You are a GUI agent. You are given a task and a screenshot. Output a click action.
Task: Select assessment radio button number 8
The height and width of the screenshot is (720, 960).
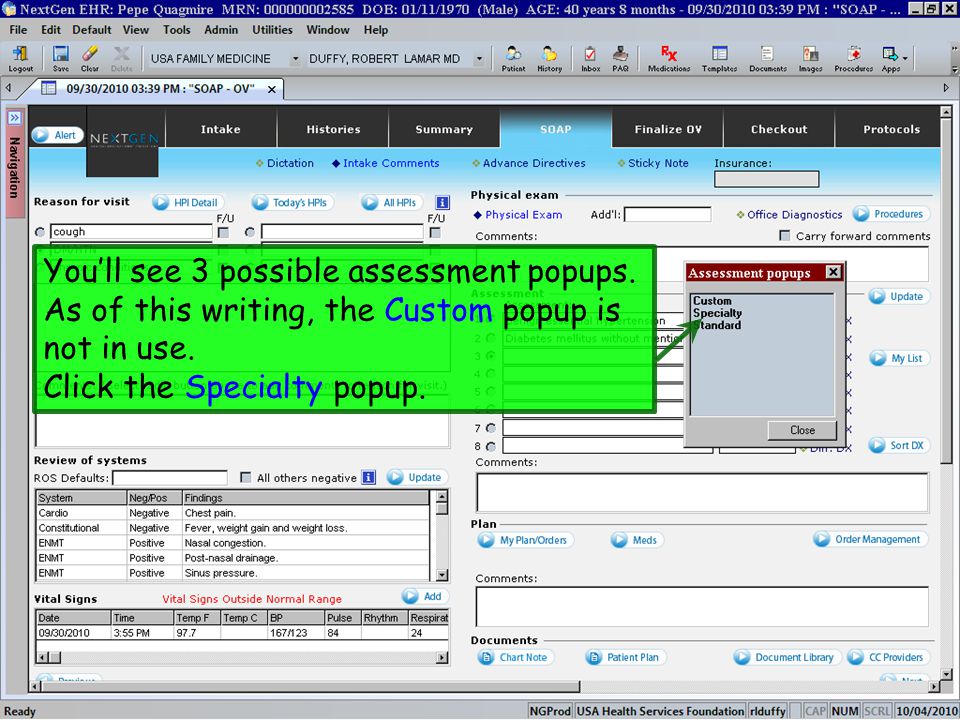[x=490, y=446]
